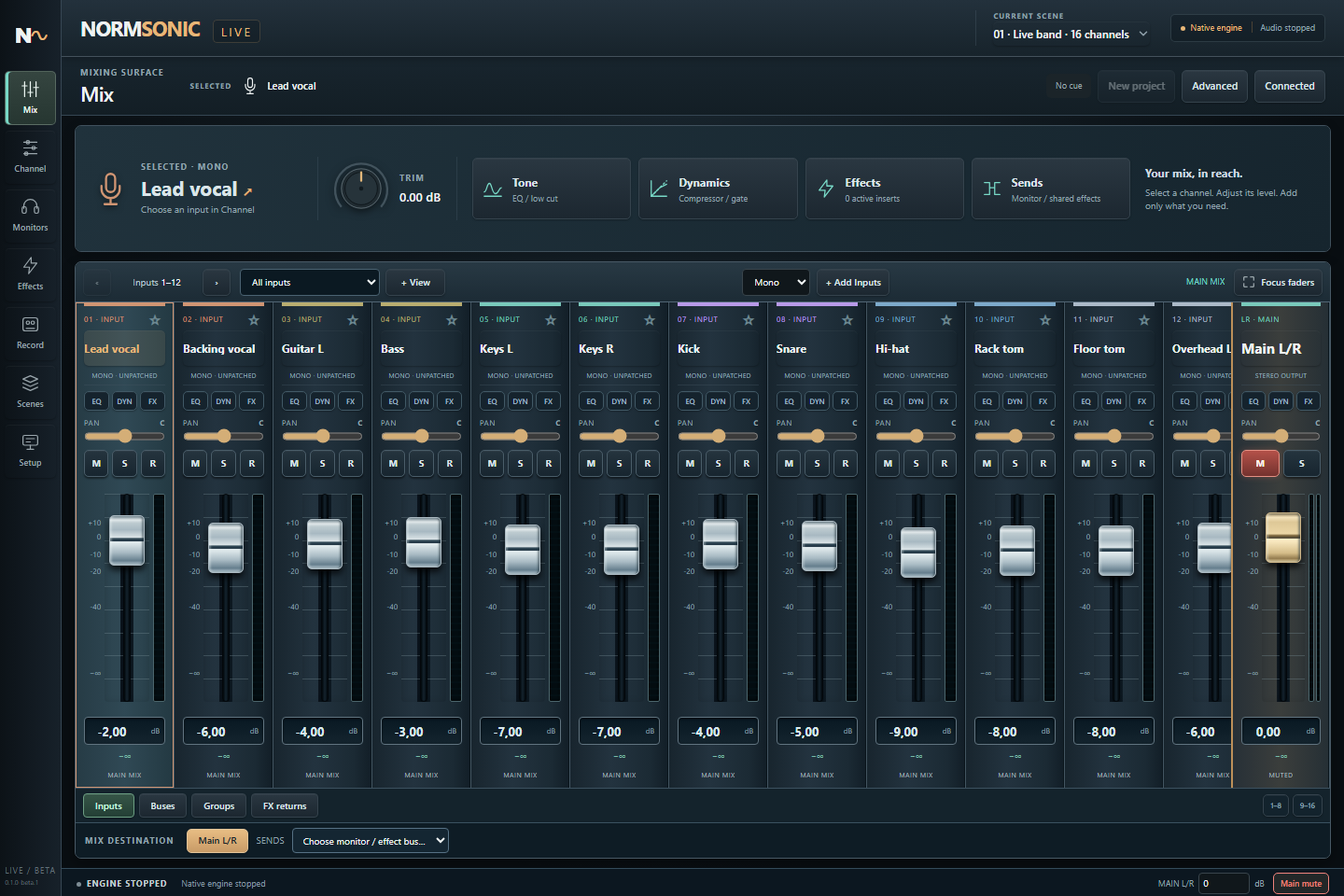Open the Effects sidebar view
Image resolution: width=1344 pixels, height=896 pixels.
(x=30, y=273)
